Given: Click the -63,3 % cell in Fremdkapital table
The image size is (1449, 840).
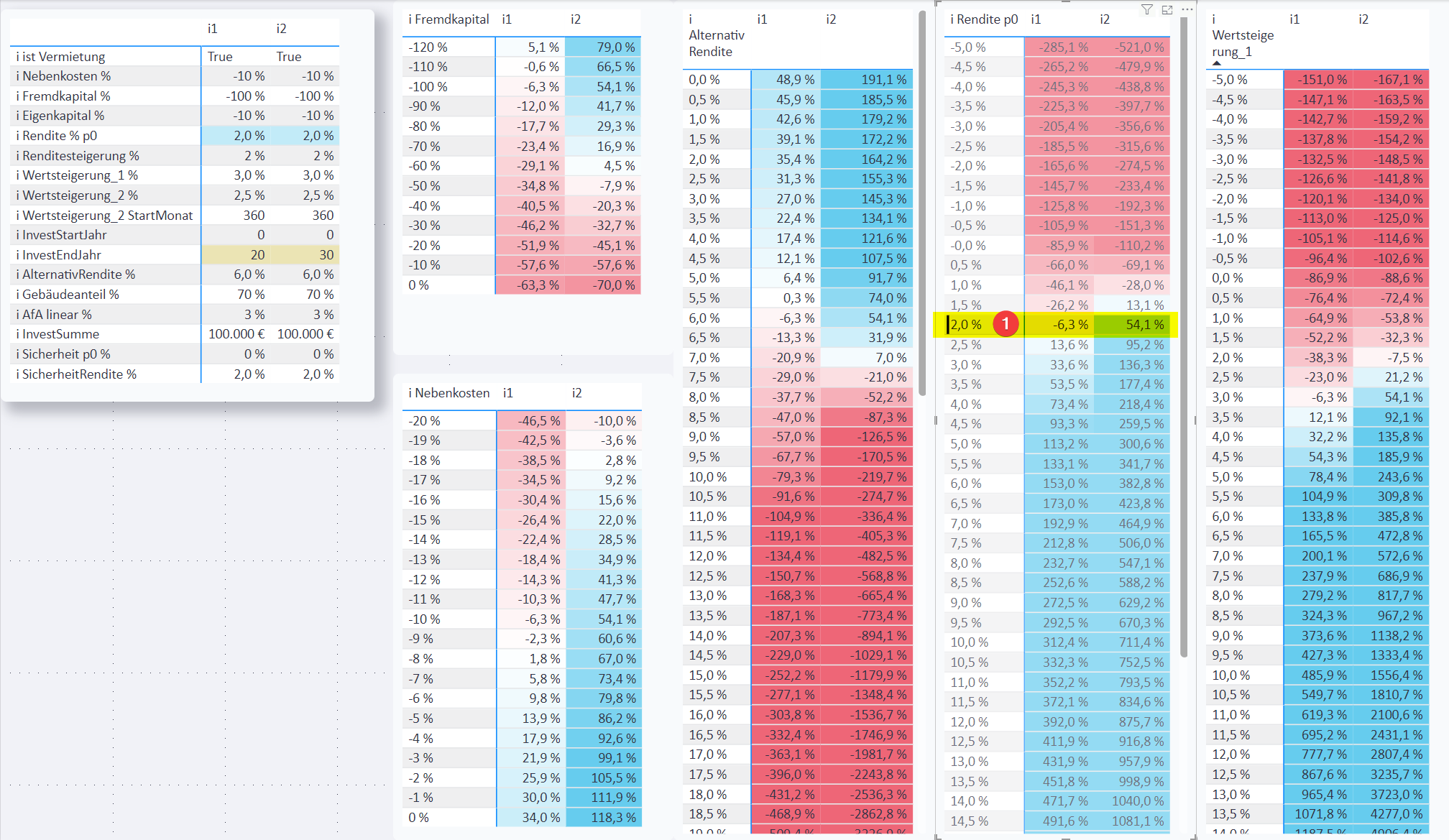Looking at the screenshot, I should click(530, 285).
